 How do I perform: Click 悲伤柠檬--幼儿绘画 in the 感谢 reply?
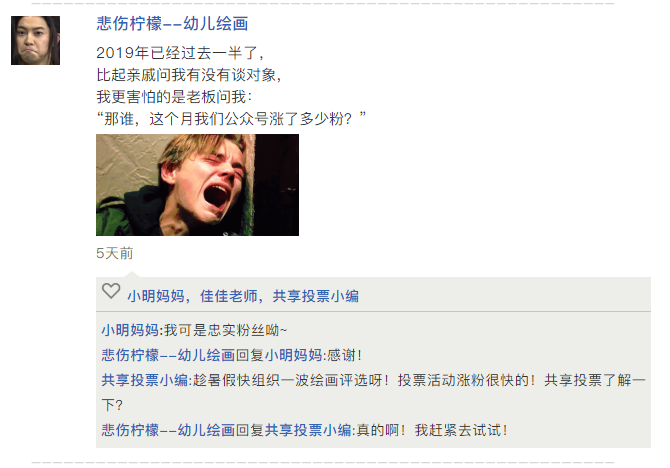pyautogui.click(x=168, y=355)
